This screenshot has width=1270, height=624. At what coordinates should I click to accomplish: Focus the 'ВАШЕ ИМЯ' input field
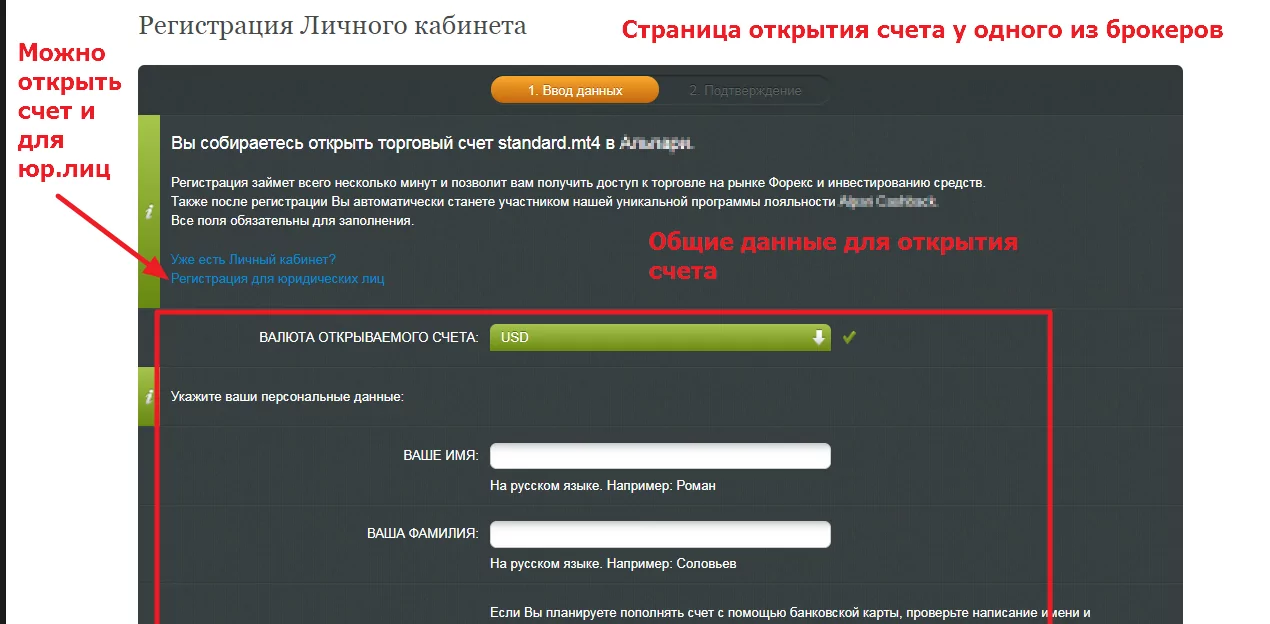(660, 456)
